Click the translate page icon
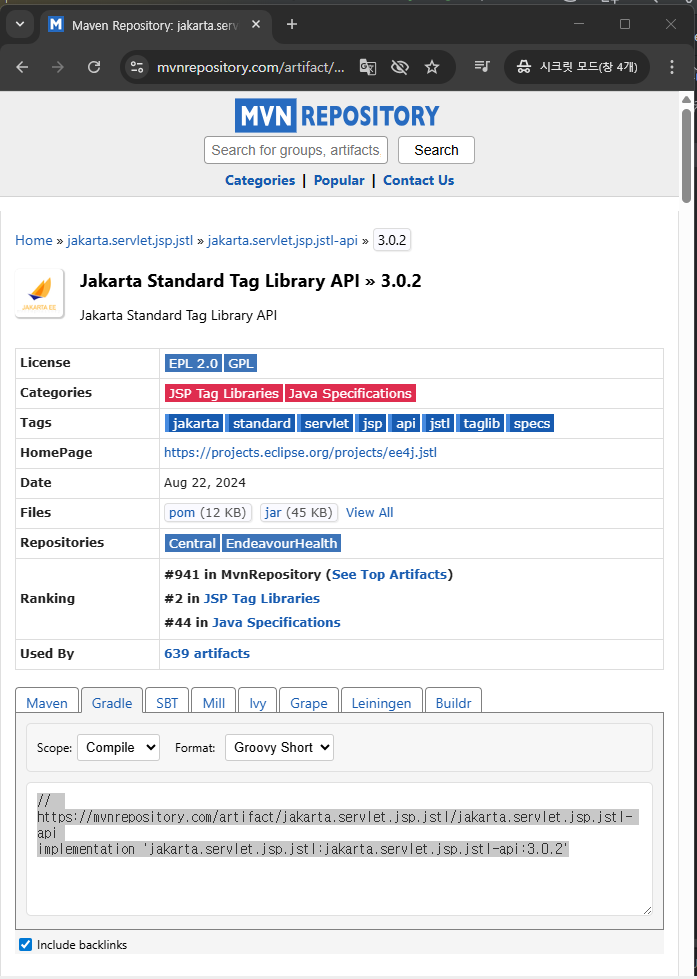The height and width of the screenshot is (979, 697). pos(368,67)
